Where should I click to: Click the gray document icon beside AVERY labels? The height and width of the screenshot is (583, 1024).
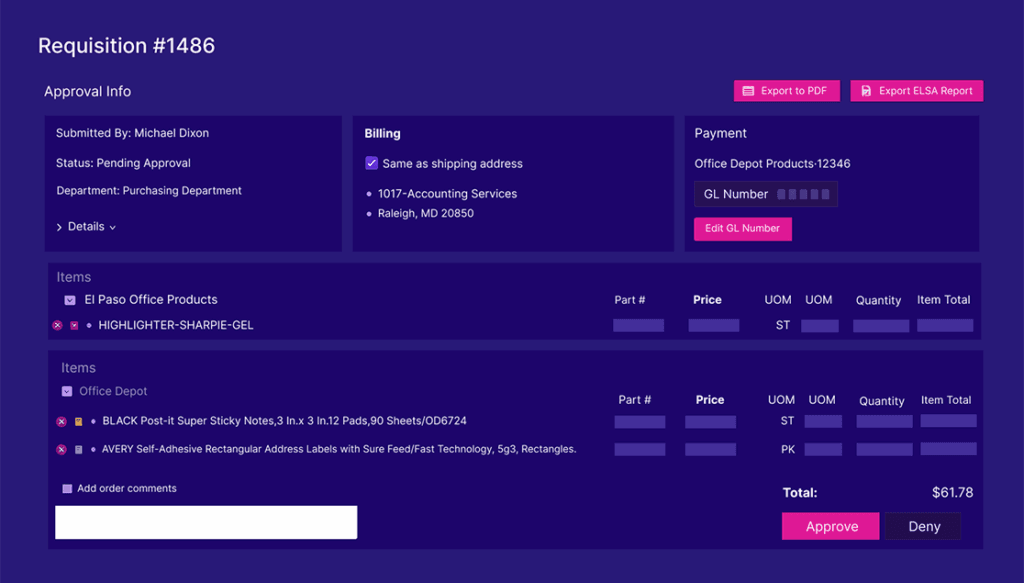79,450
